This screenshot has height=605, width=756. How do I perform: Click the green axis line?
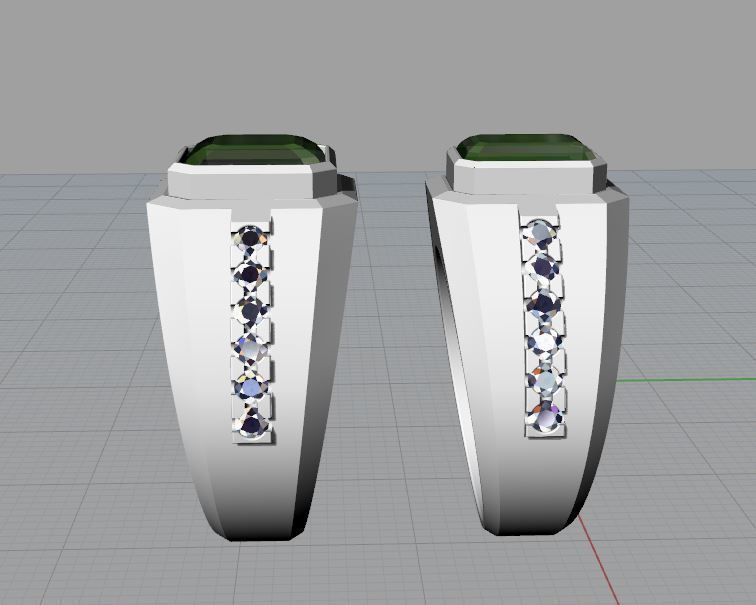[687, 380]
